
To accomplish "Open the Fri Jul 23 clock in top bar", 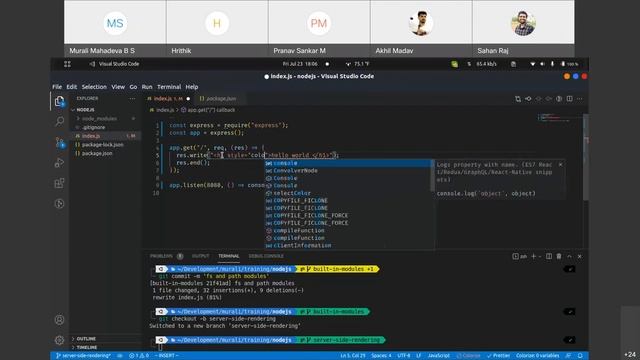I will pyautogui.click(x=300, y=64).
